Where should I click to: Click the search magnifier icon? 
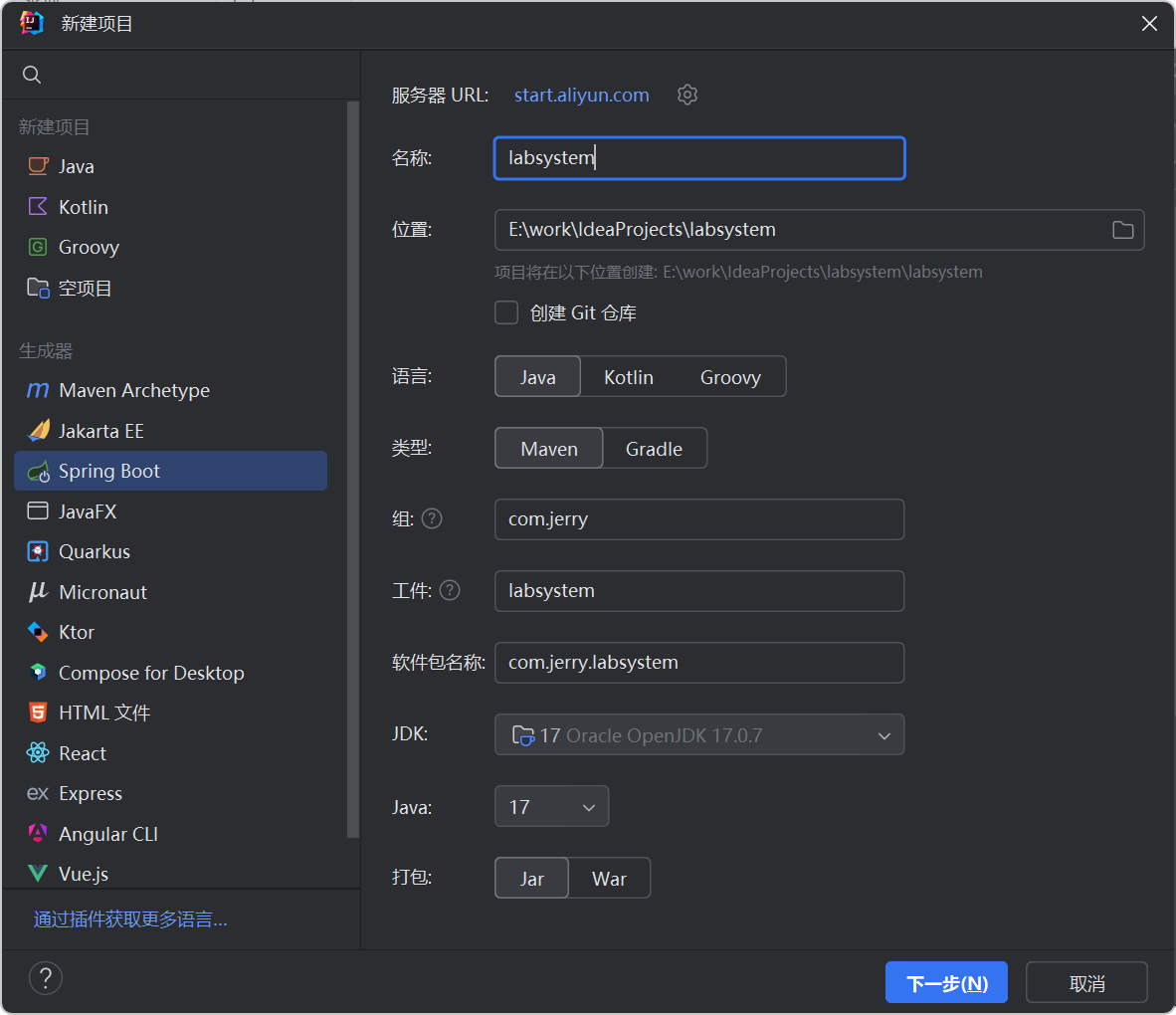pyautogui.click(x=32, y=75)
